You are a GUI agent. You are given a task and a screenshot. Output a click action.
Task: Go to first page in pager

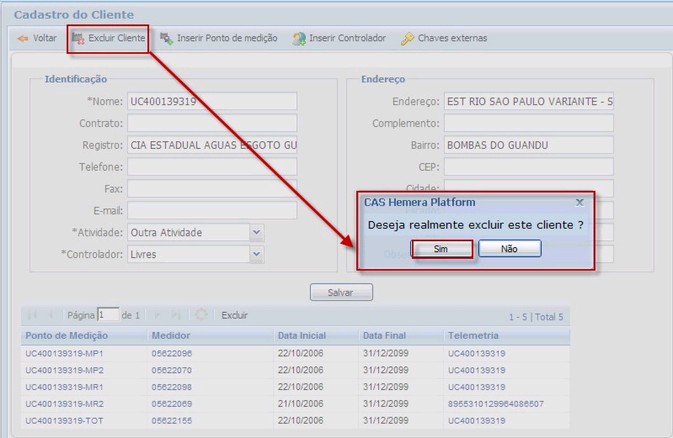point(31,314)
